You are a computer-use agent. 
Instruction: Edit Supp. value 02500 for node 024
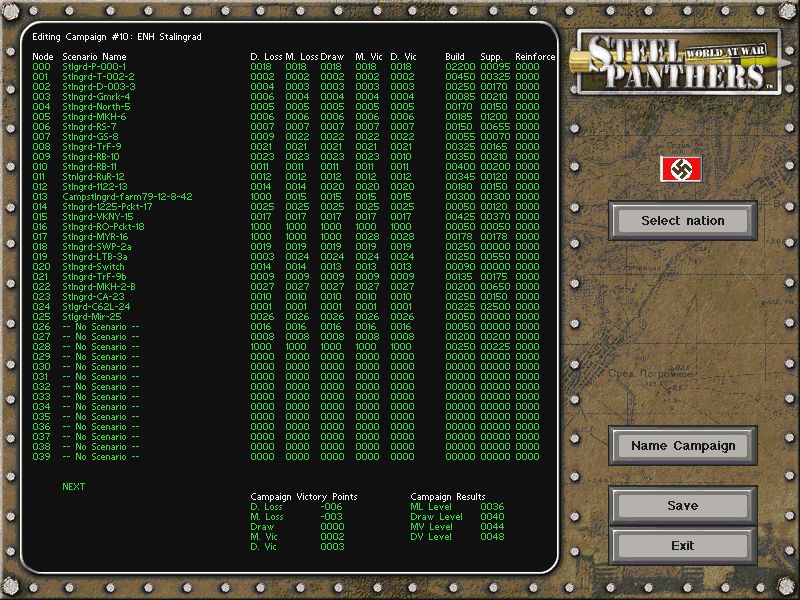[x=495, y=307]
